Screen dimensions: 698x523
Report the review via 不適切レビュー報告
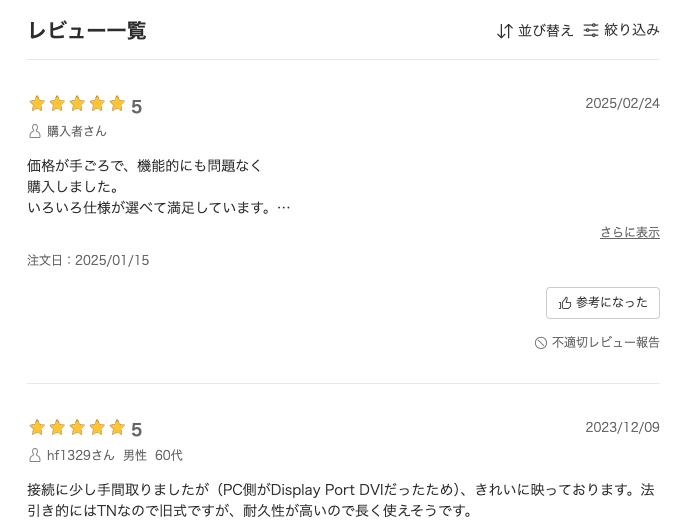[605, 342]
